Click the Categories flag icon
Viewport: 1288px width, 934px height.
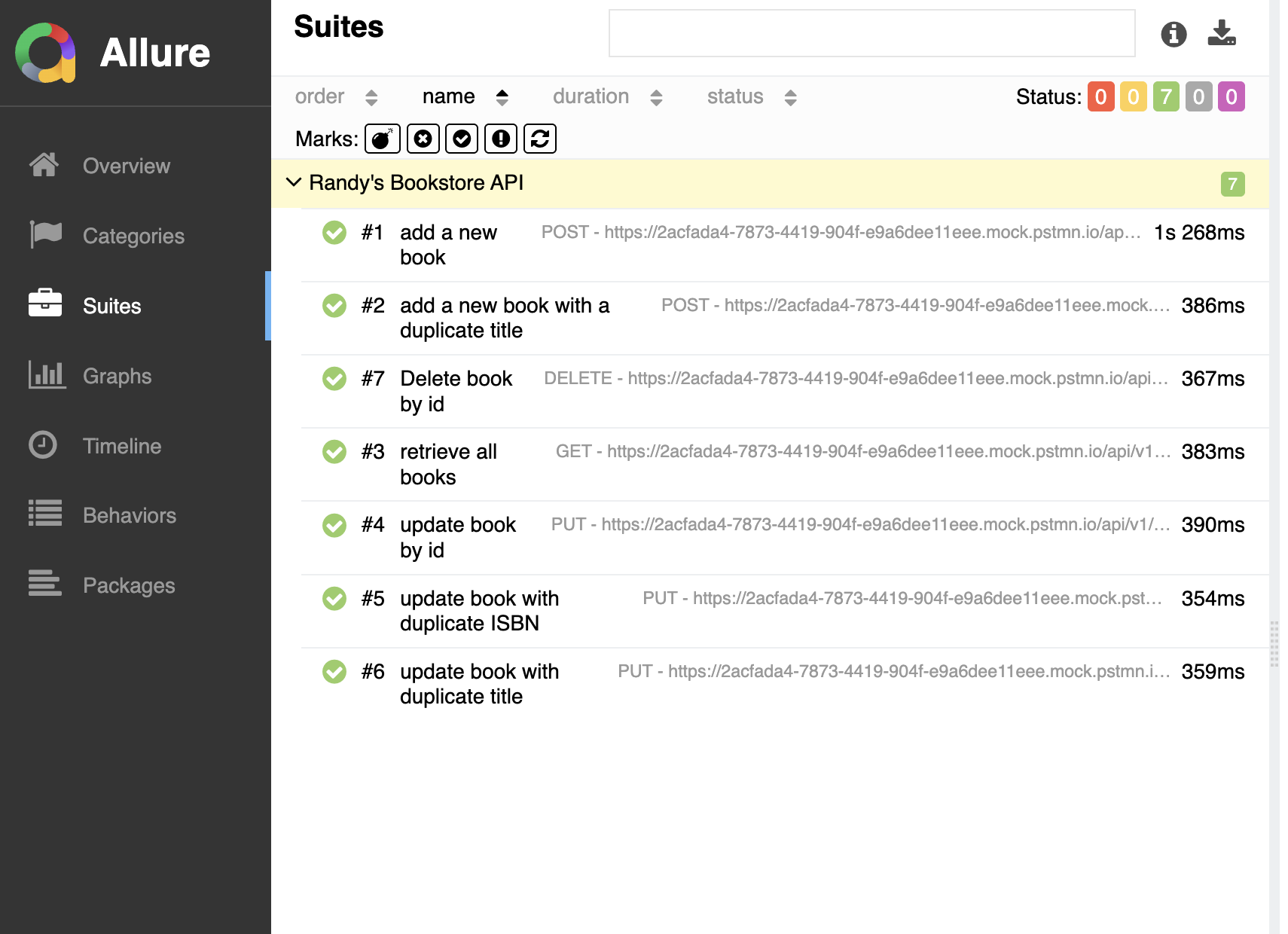[x=45, y=234]
